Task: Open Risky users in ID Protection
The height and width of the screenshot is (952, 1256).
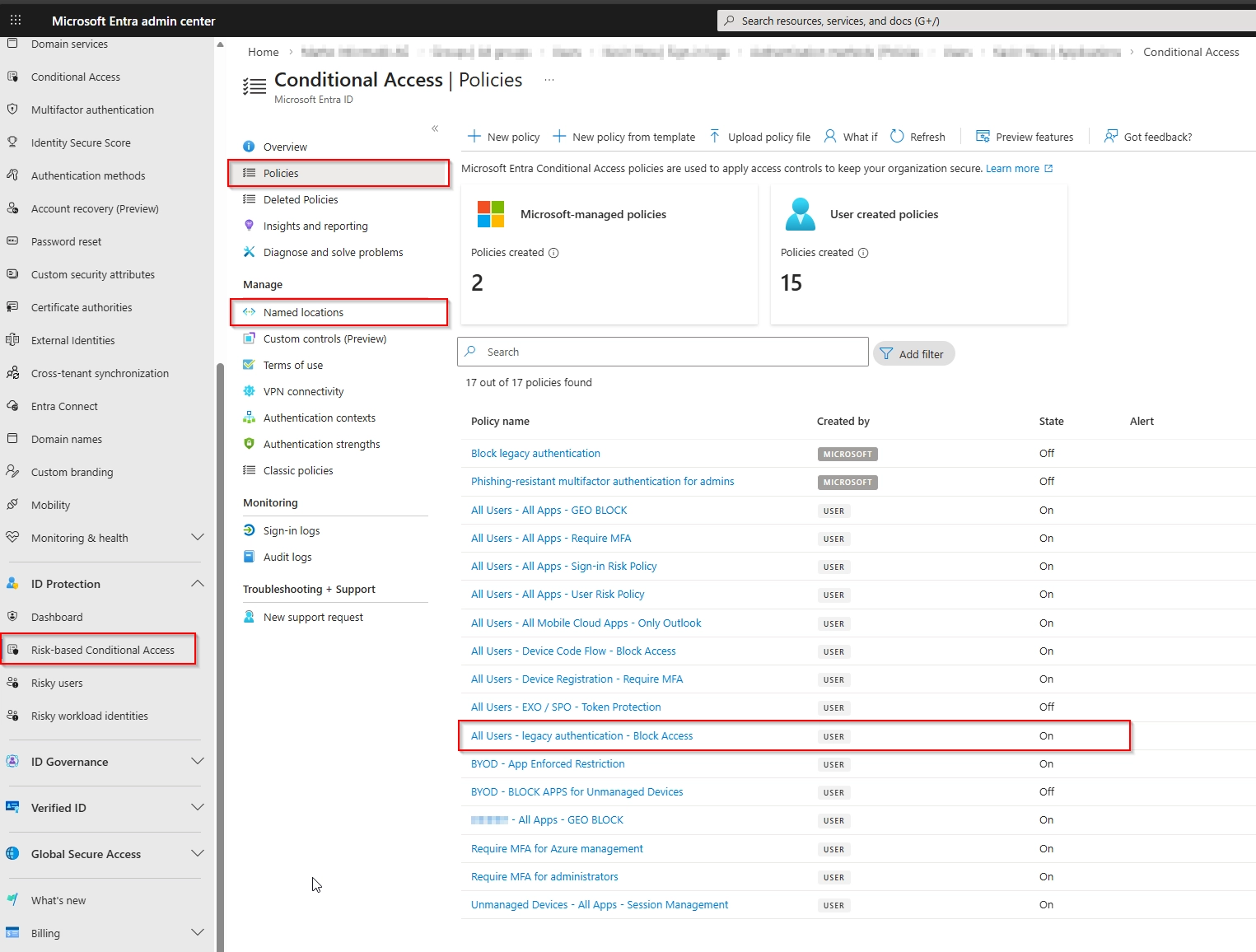Action: 58,683
